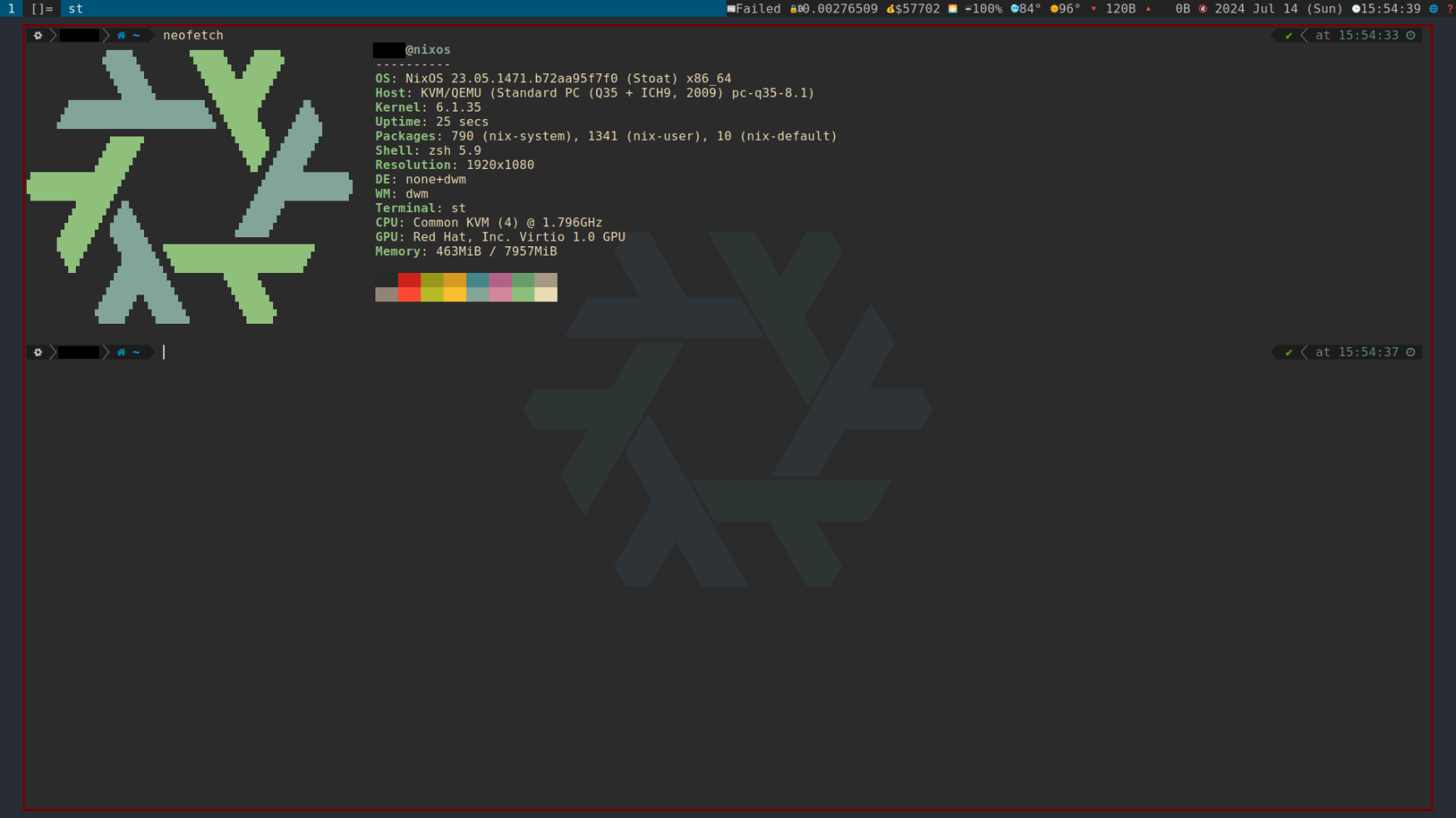Viewport: 1456px width, 818px height.
Task: Select dwm workspace tag 1
Action: click(x=11, y=8)
